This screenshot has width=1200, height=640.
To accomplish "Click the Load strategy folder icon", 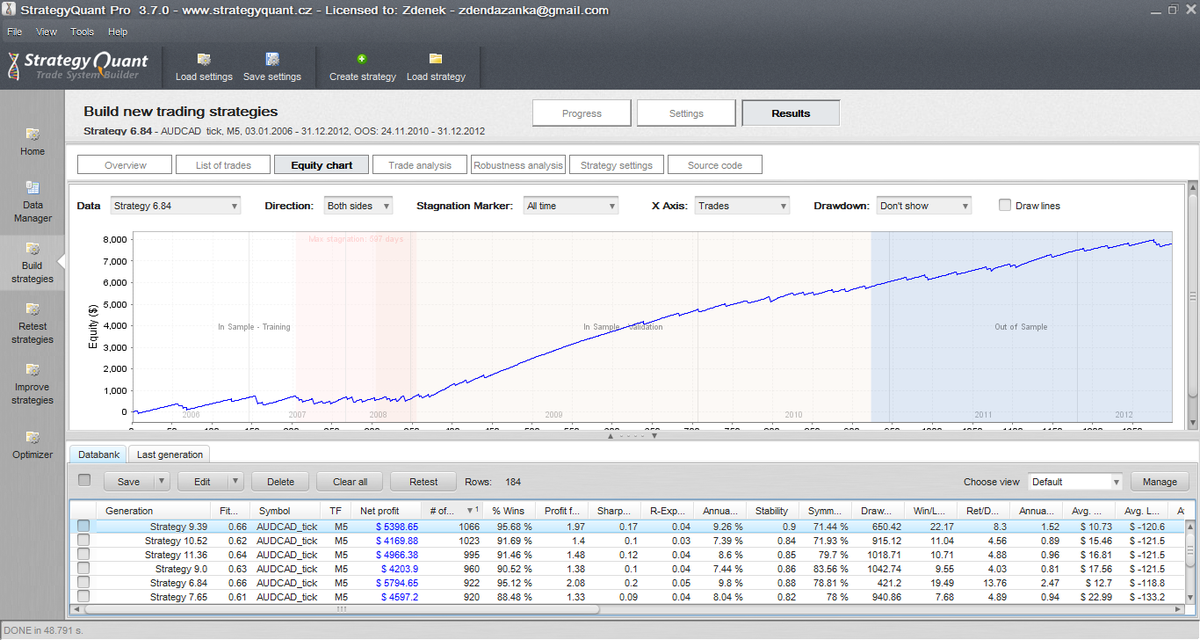I will (x=436, y=60).
